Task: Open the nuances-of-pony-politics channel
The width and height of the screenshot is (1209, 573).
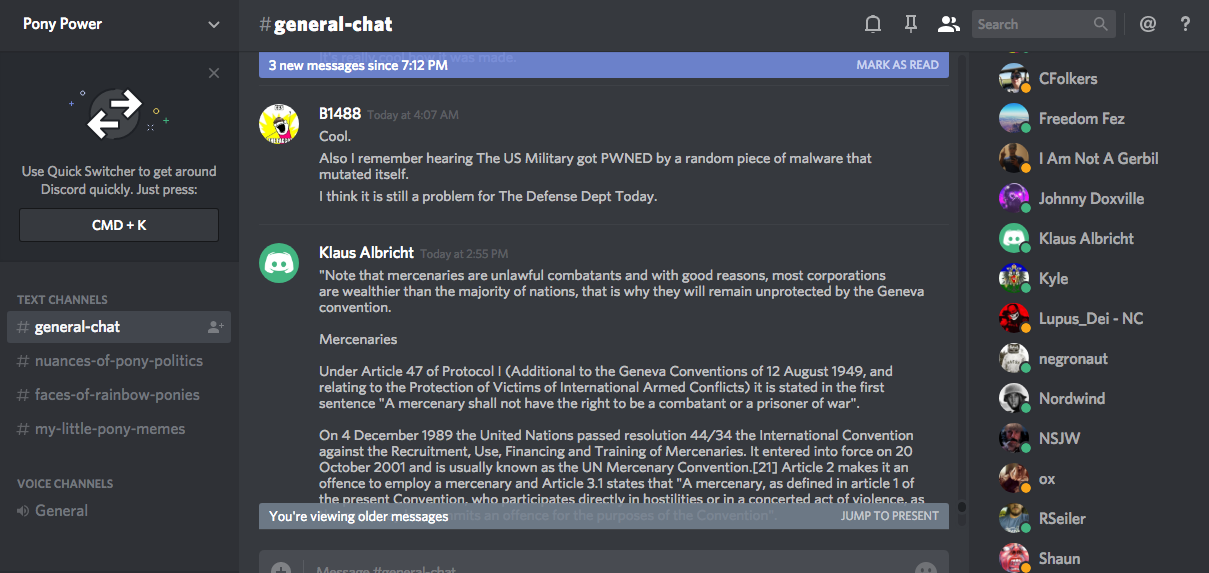Action: 118,361
